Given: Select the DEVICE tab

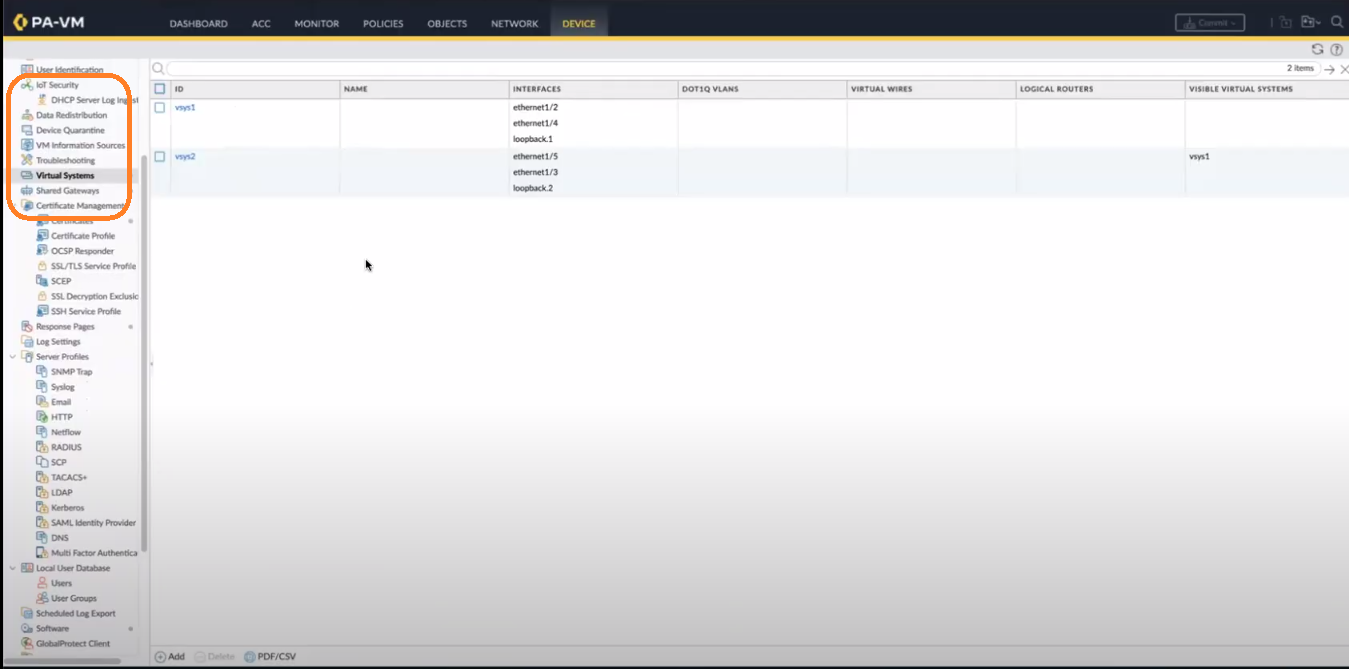Looking at the screenshot, I should [x=578, y=24].
